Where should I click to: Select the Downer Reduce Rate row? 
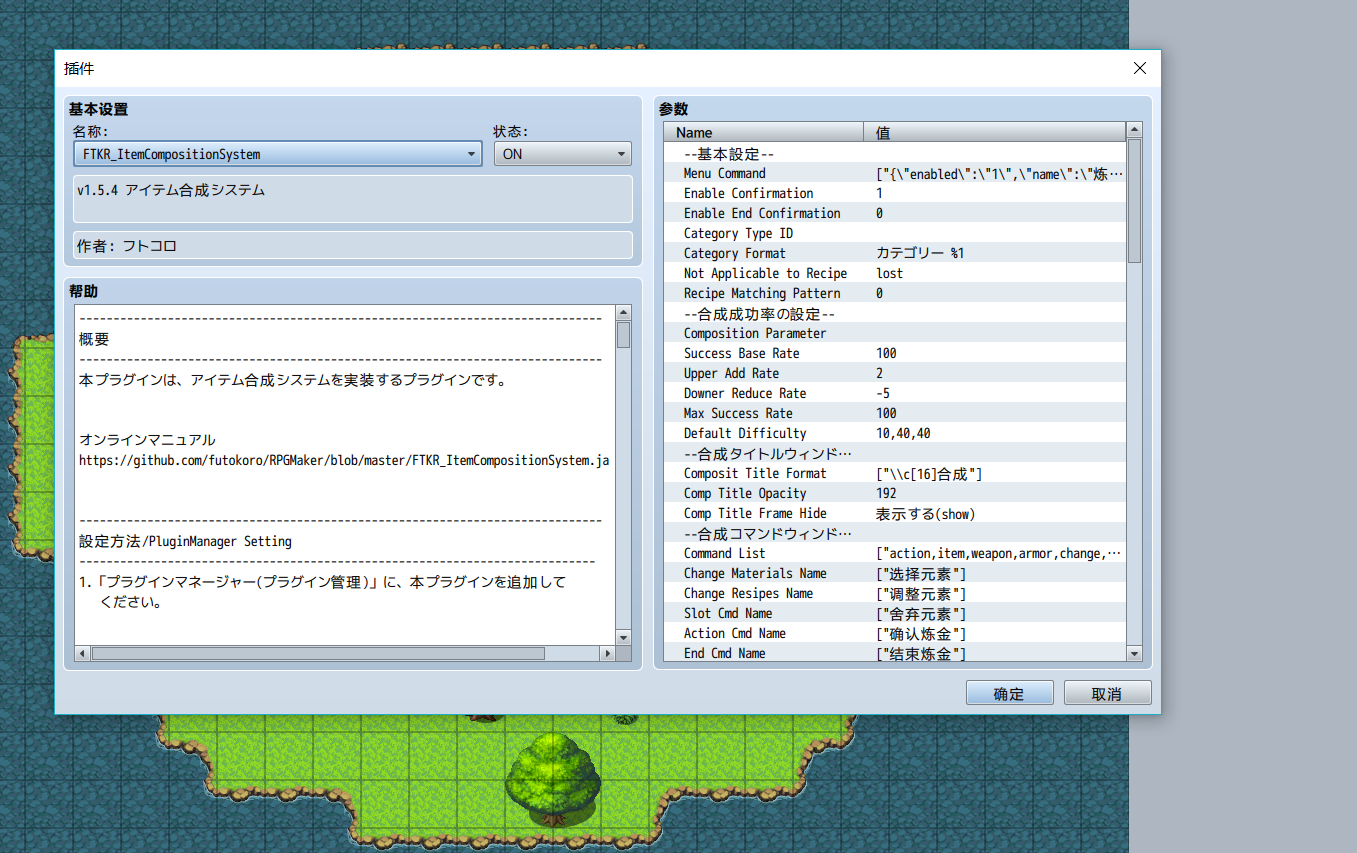click(895, 393)
